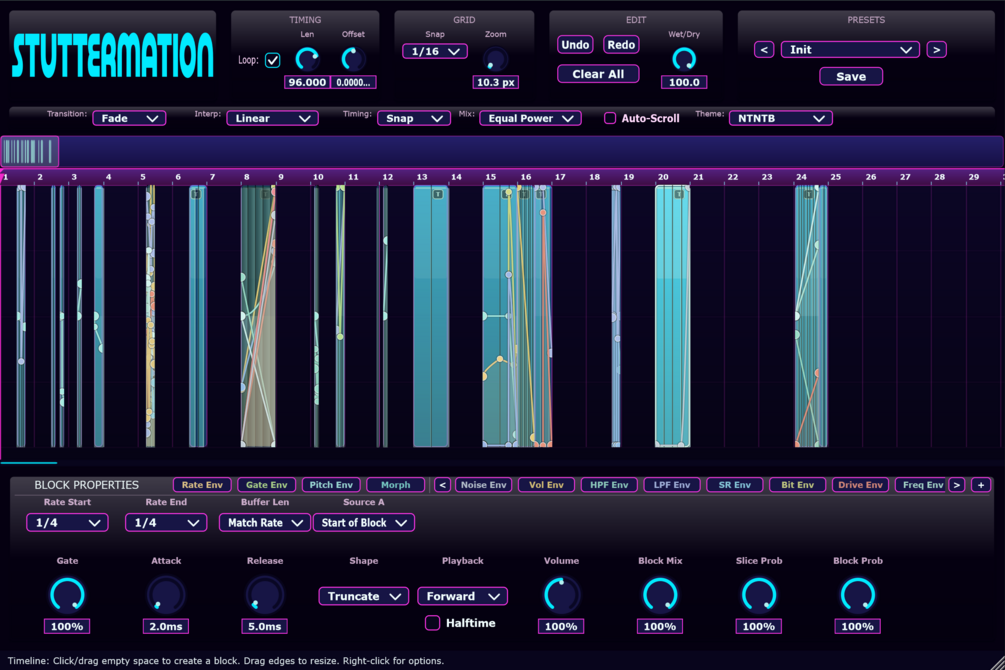This screenshot has width=1005, height=670.
Task: Switch to the SR Env tab
Action: click(735, 485)
